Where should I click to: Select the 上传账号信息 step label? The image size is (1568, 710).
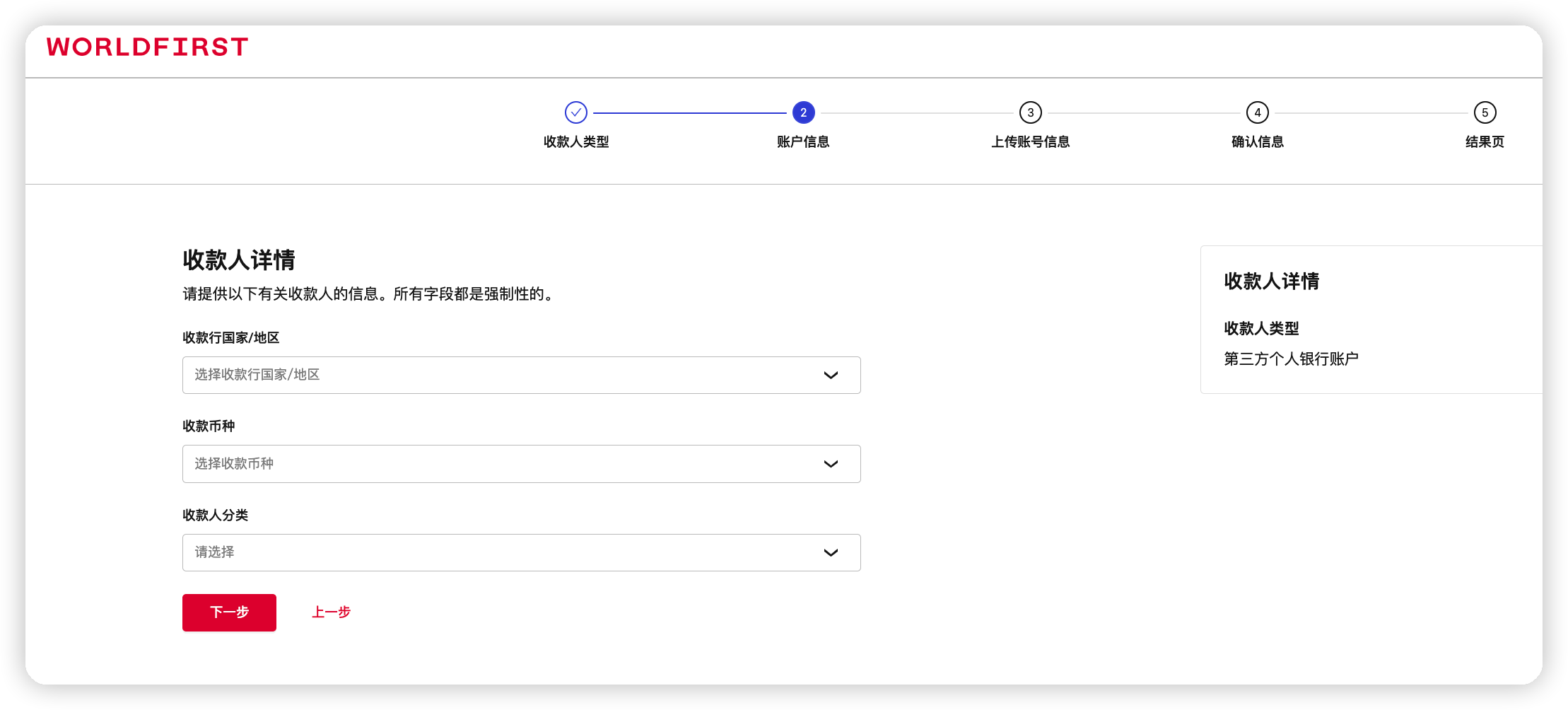coord(1030,142)
